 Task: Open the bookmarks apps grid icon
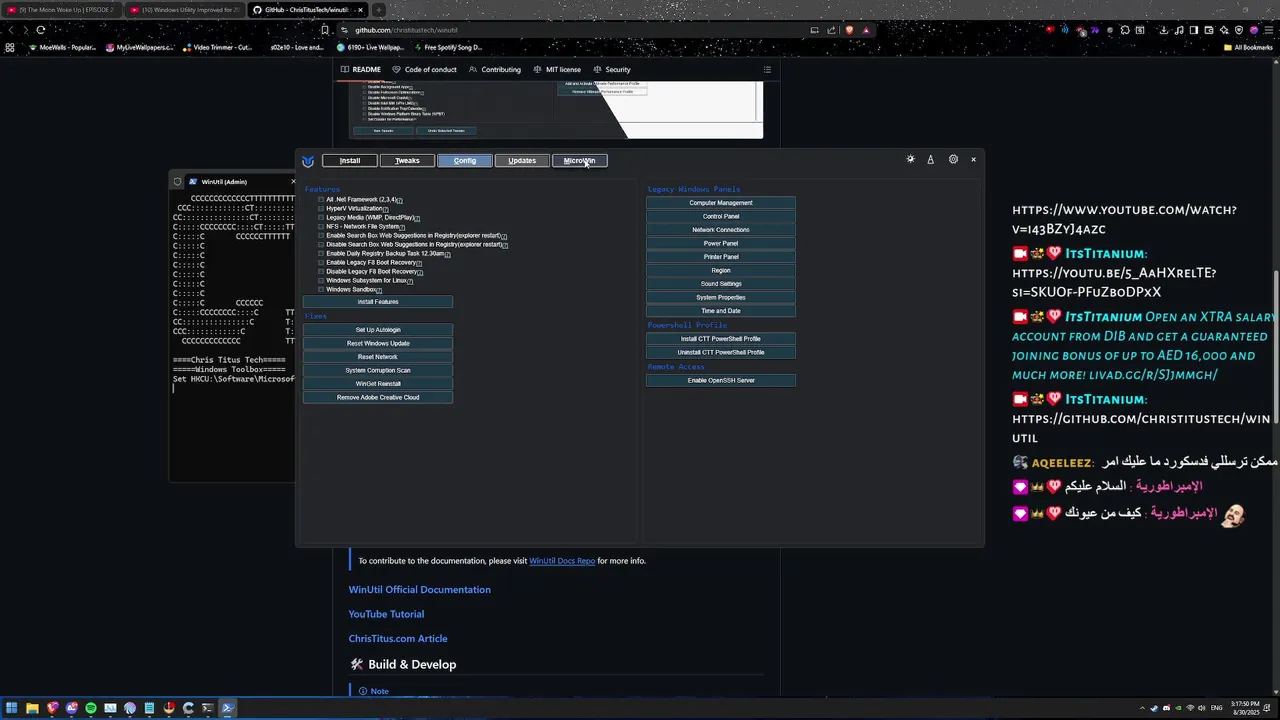(10, 47)
